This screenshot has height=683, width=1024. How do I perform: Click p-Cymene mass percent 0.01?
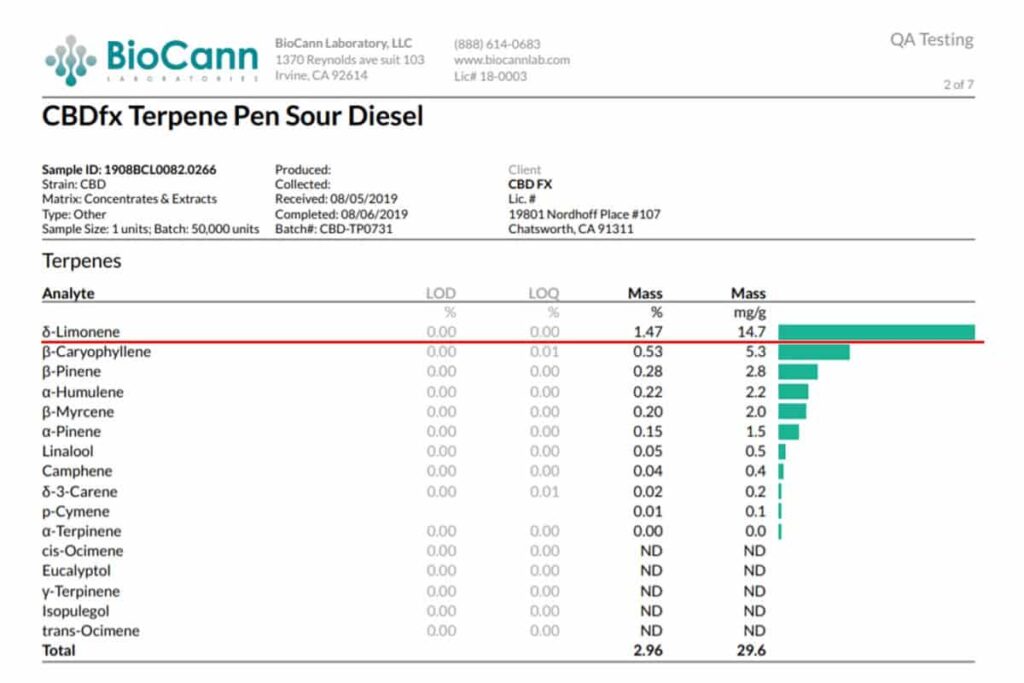(x=648, y=511)
